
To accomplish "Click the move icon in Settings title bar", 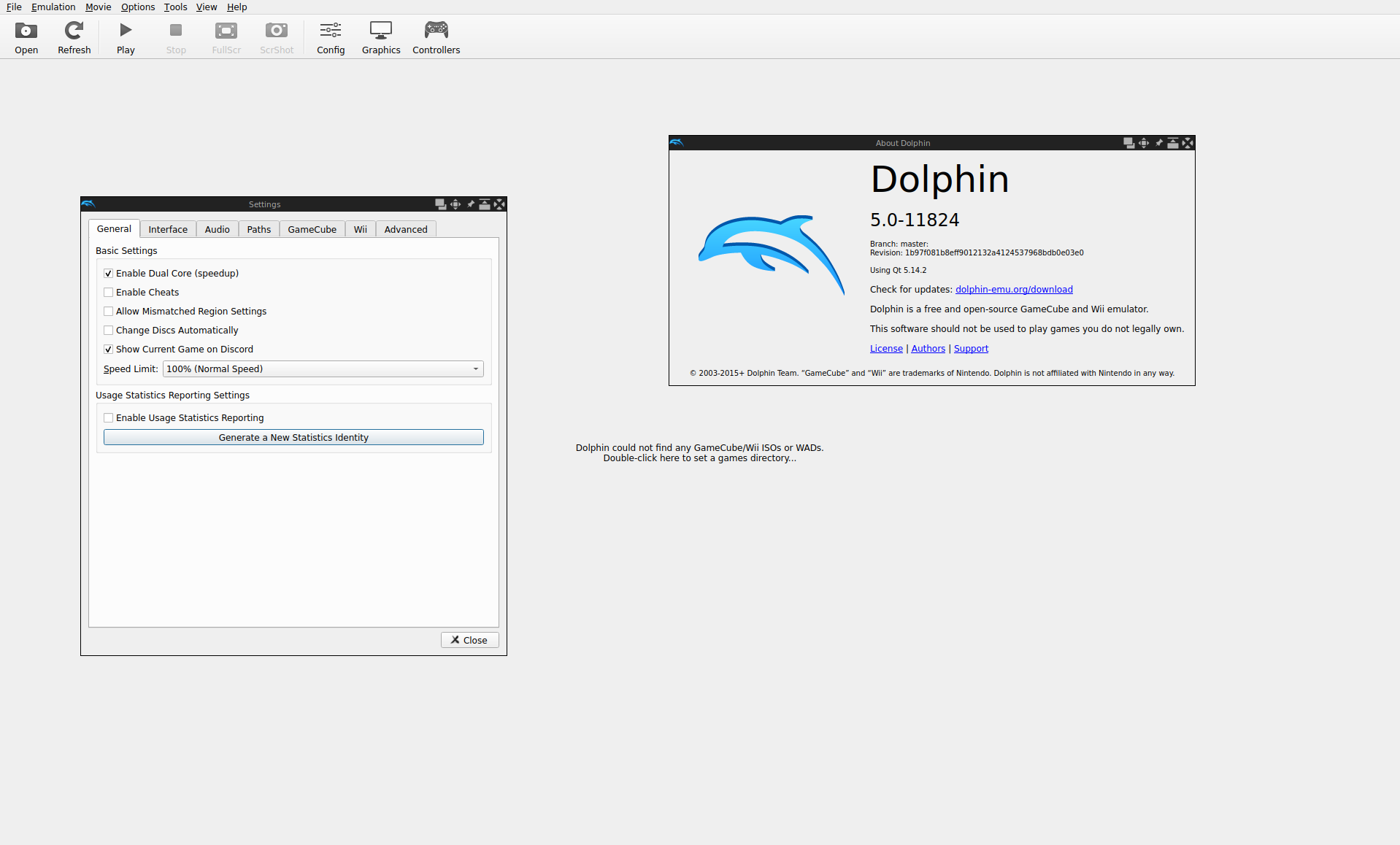I will [455, 204].
